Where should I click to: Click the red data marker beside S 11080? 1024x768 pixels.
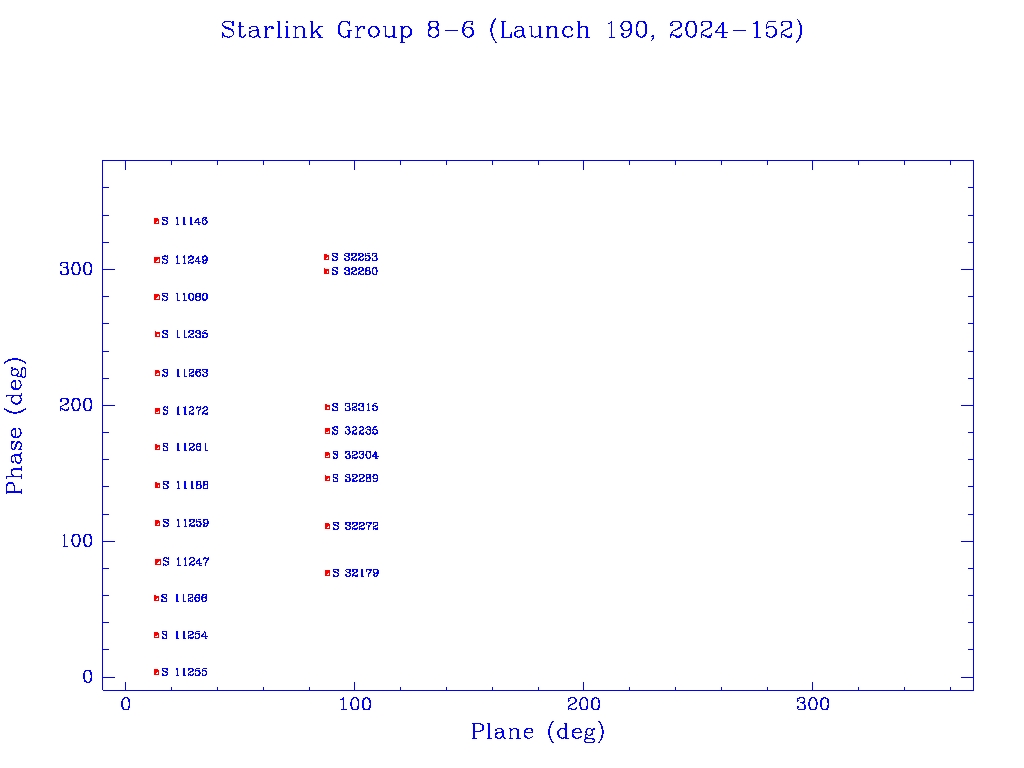point(157,297)
